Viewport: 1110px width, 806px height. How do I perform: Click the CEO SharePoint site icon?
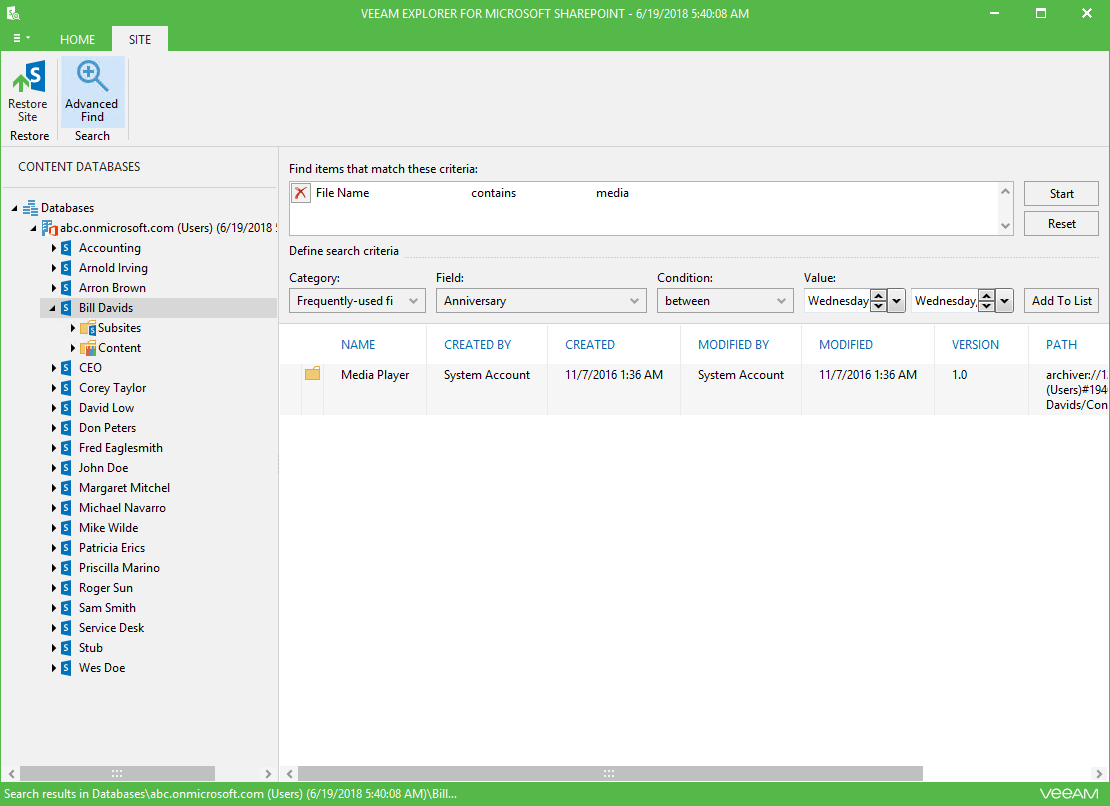(x=66, y=368)
